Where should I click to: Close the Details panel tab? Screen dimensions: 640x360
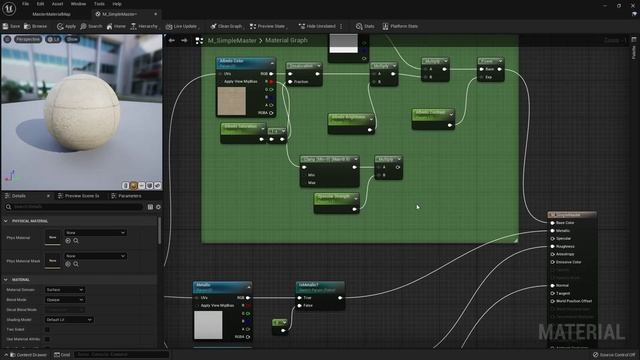click(48, 196)
